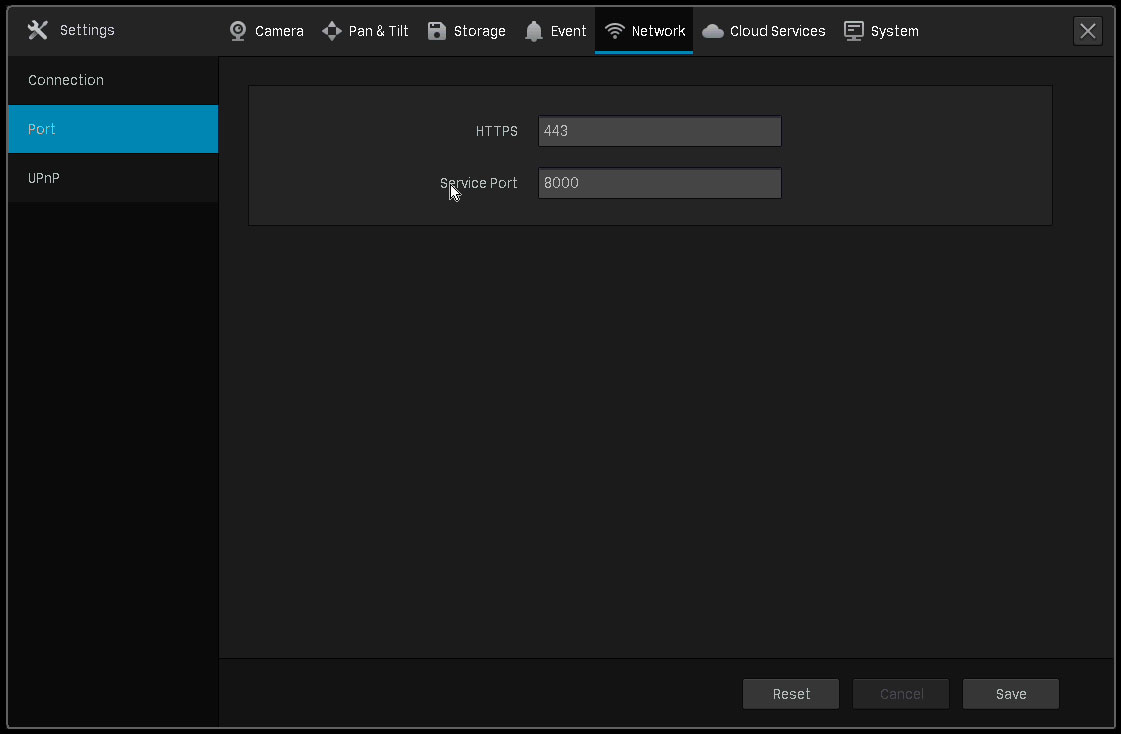
Task: Open the Storage tab
Action: (x=466, y=31)
